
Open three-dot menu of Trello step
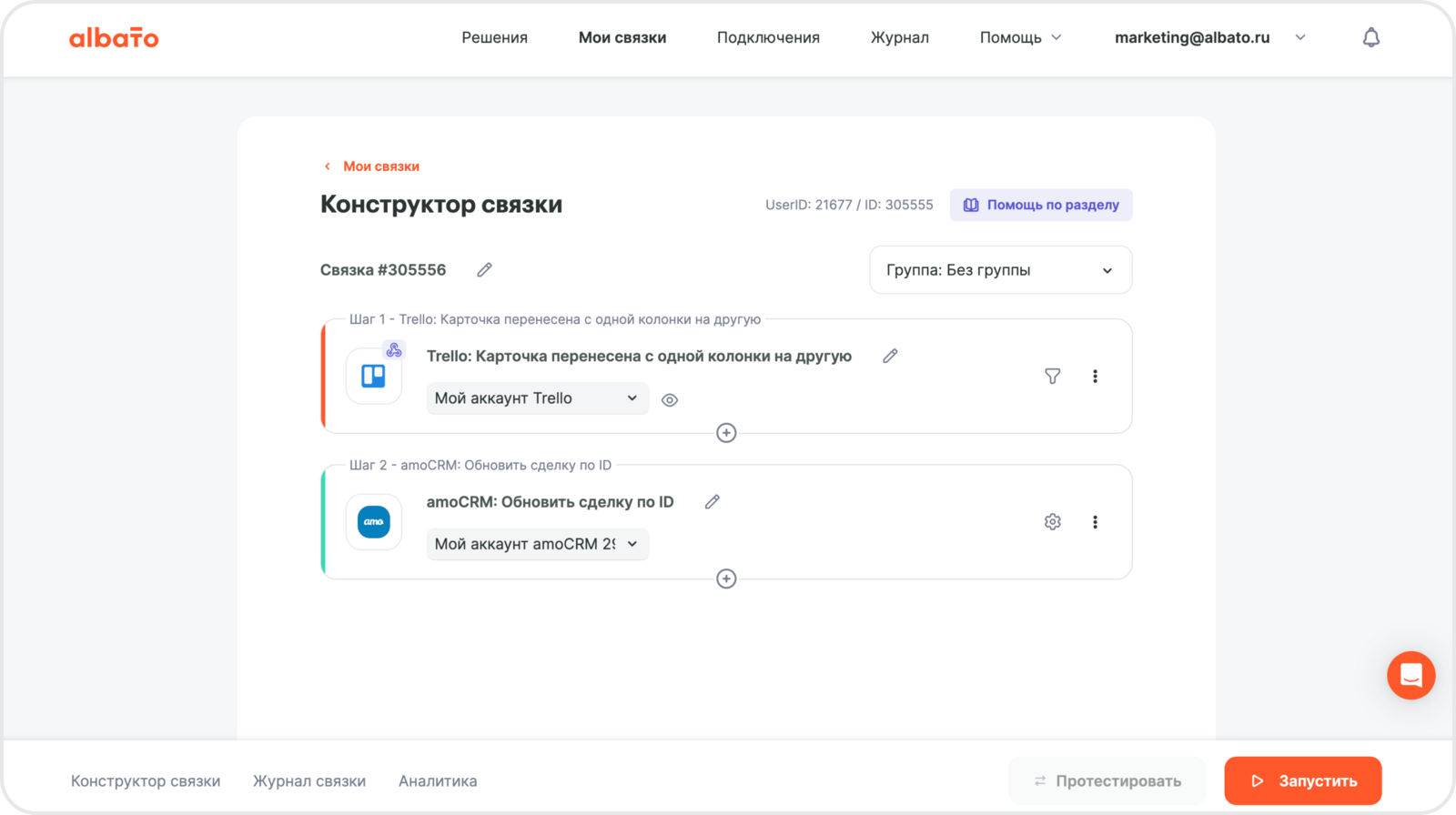(1095, 377)
